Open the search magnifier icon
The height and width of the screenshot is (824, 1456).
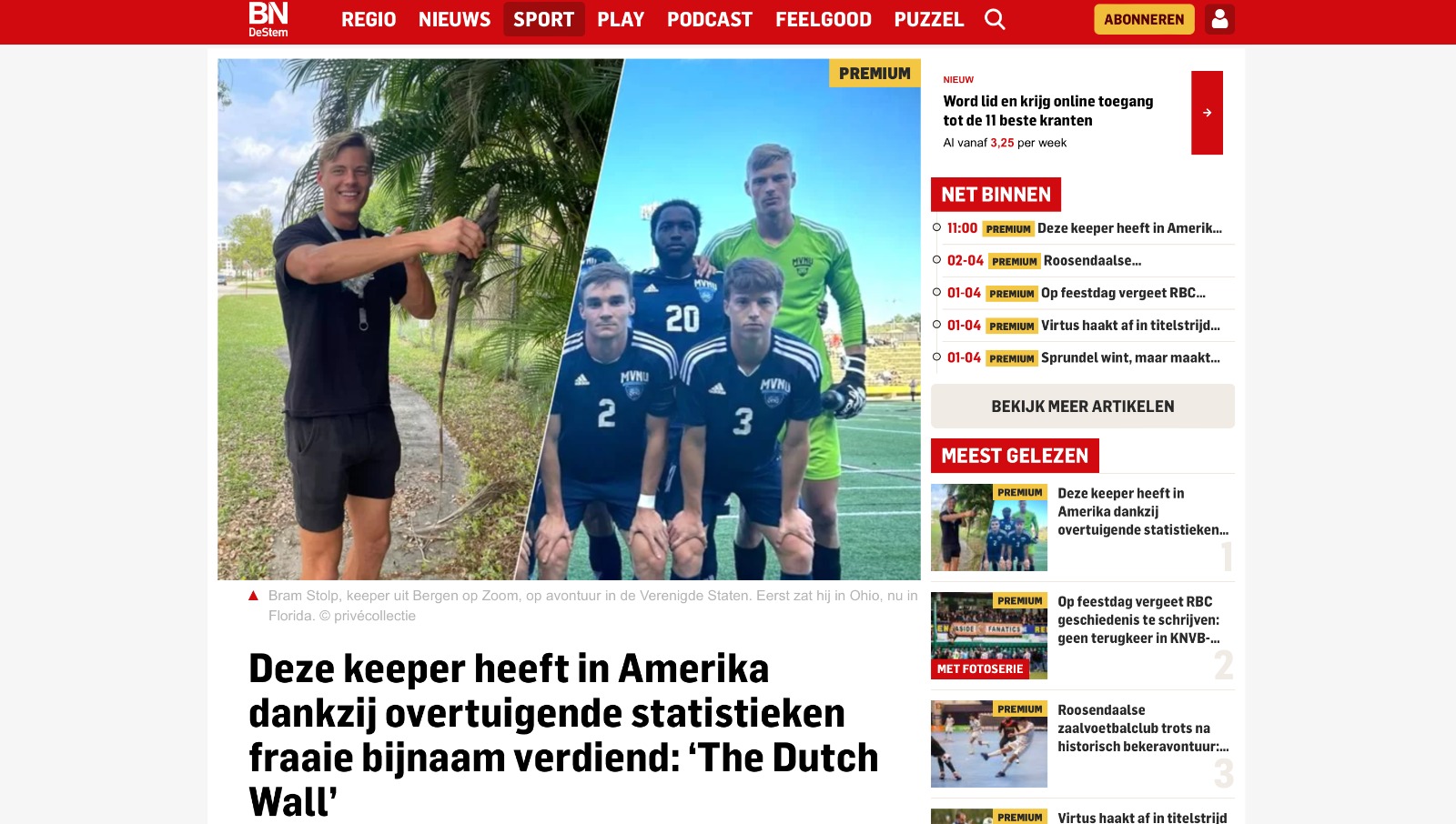995,19
